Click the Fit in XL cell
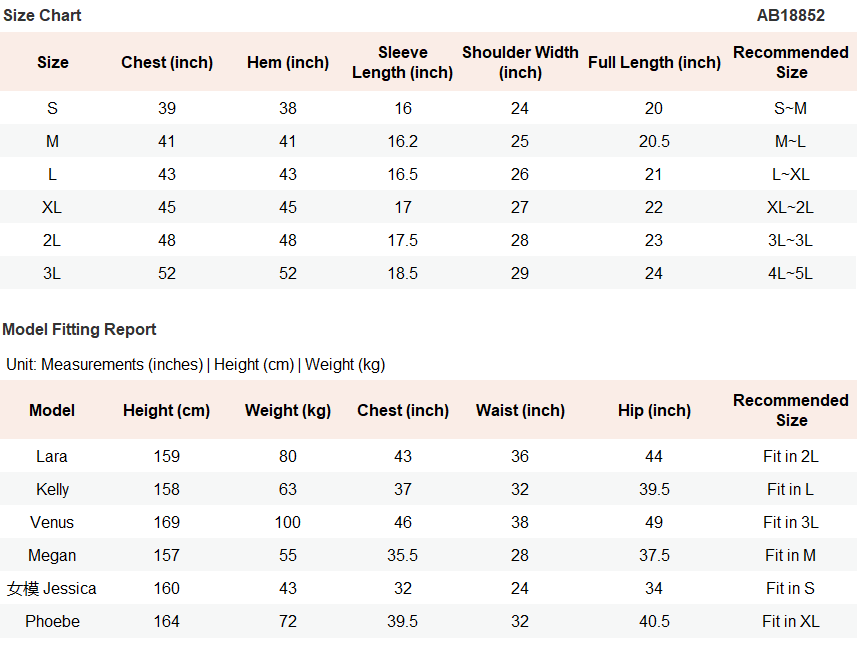Image resolution: width=867 pixels, height=645 pixels. click(x=791, y=621)
